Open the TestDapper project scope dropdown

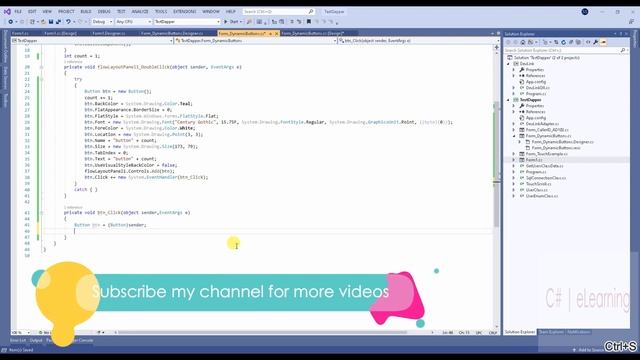pos(92,41)
